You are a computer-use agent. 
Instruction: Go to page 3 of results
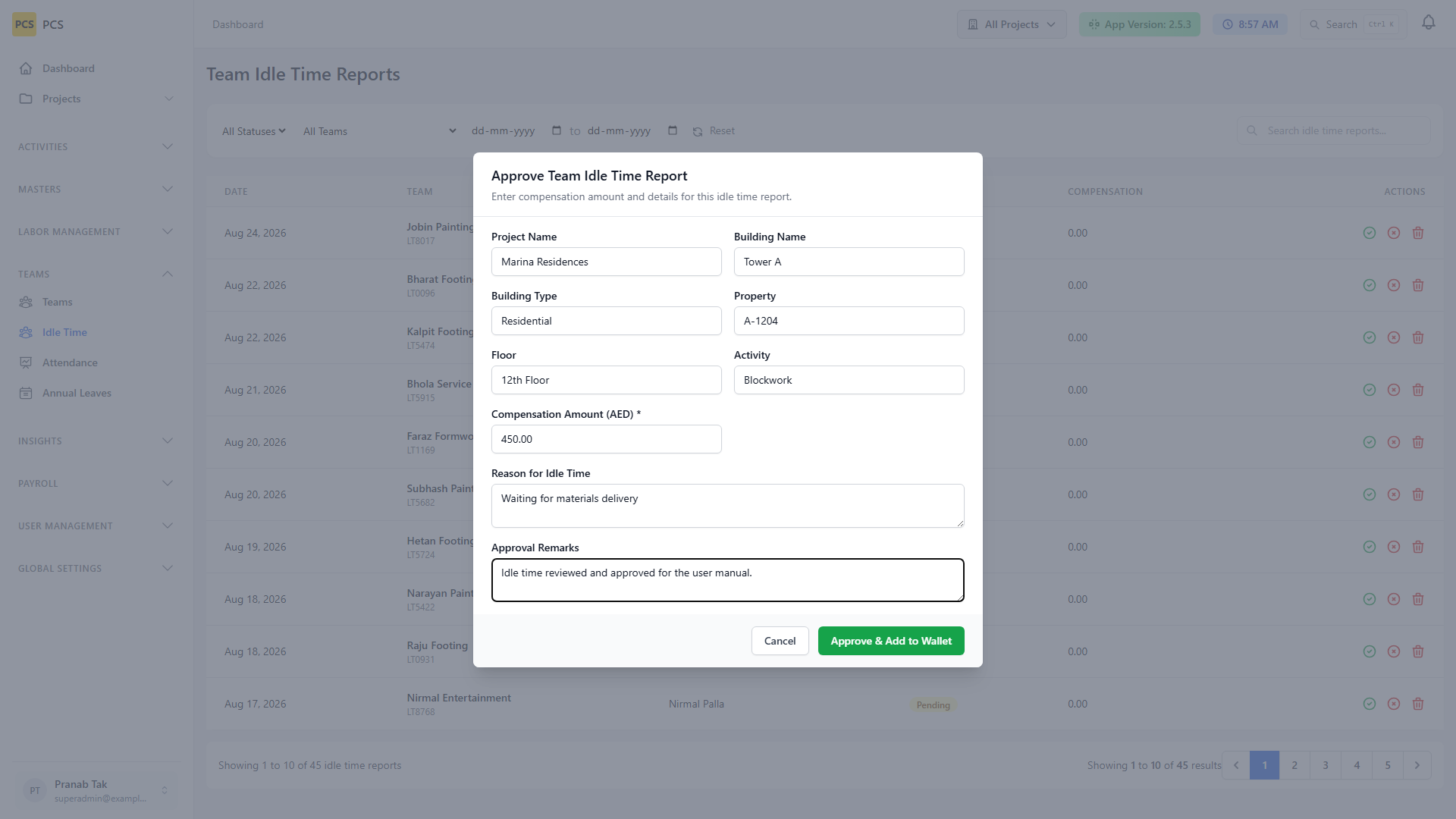[1326, 765]
